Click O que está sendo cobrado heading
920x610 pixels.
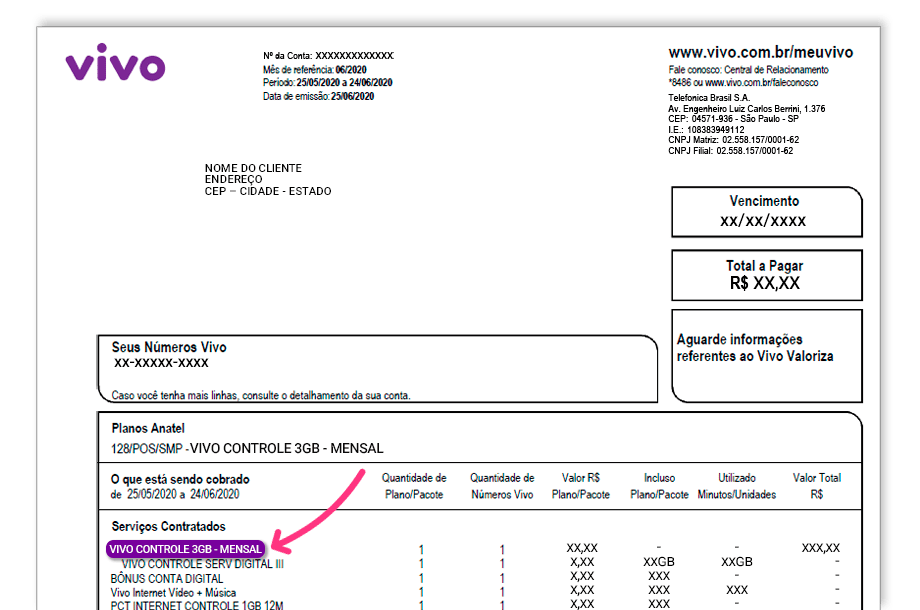click(x=180, y=479)
